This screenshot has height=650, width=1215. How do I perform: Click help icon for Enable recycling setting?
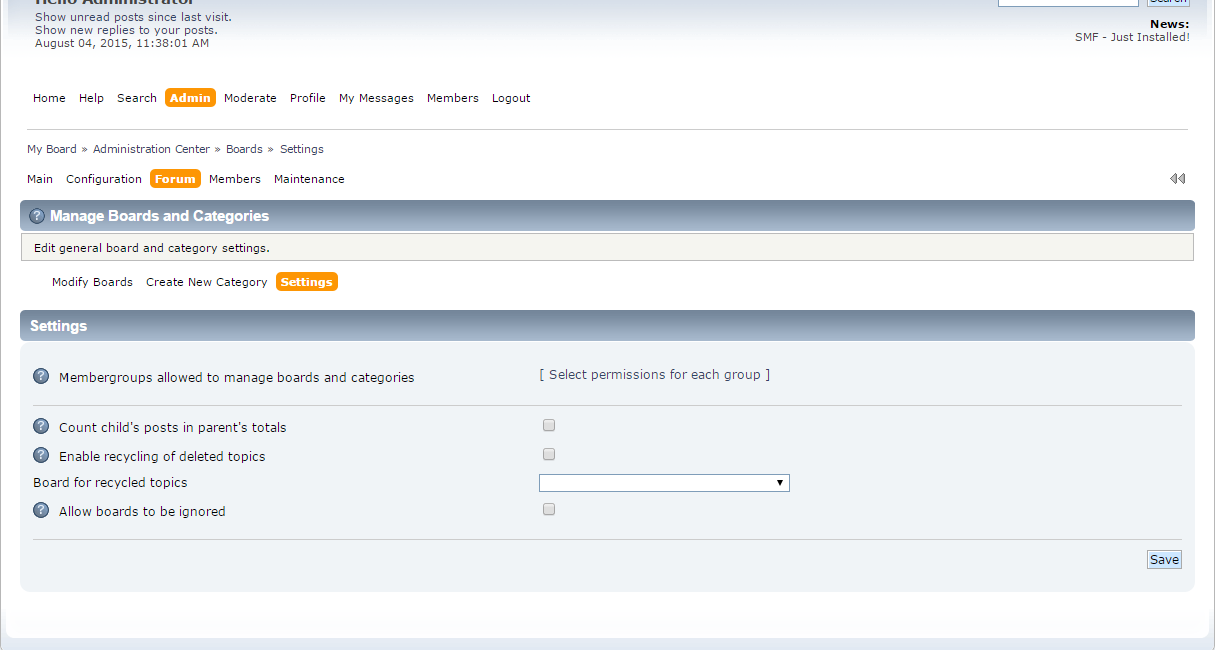[x=41, y=455]
